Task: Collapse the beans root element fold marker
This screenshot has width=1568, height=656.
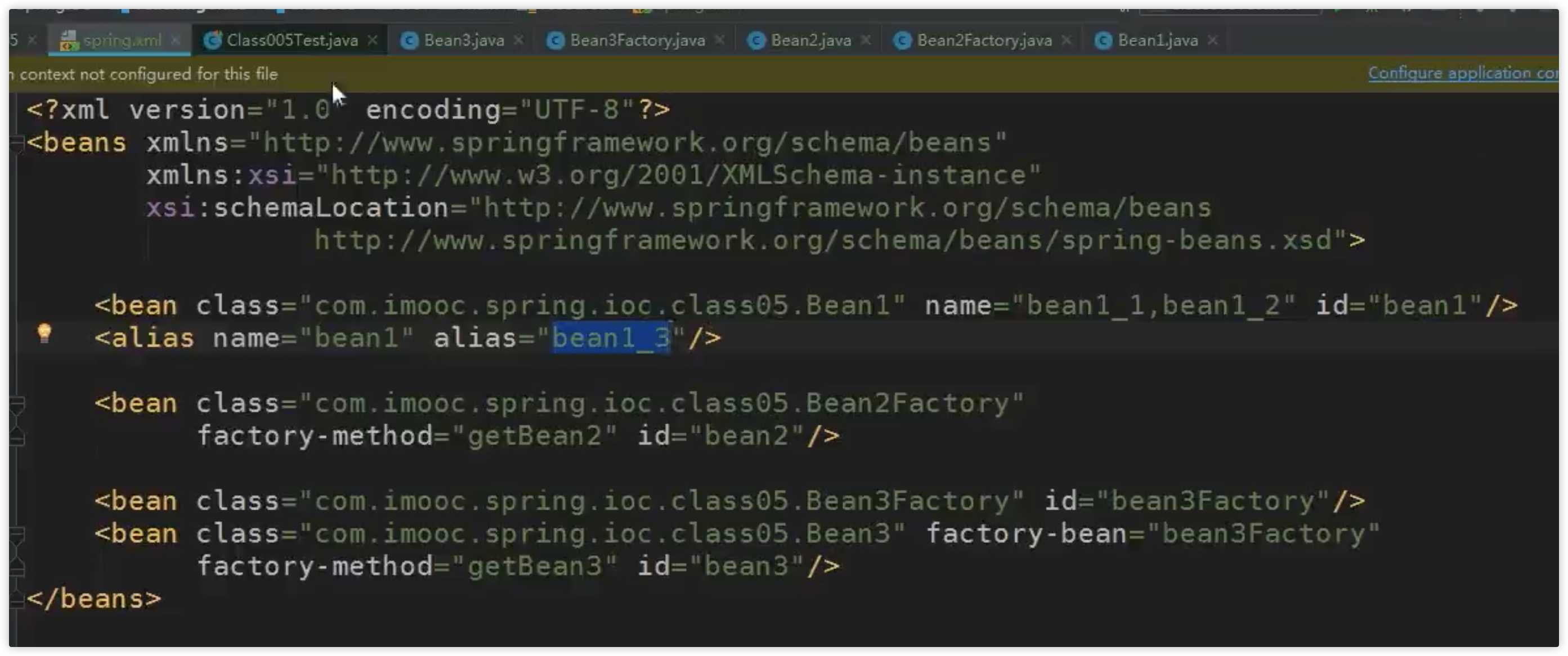Action: click(x=16, y=143)
